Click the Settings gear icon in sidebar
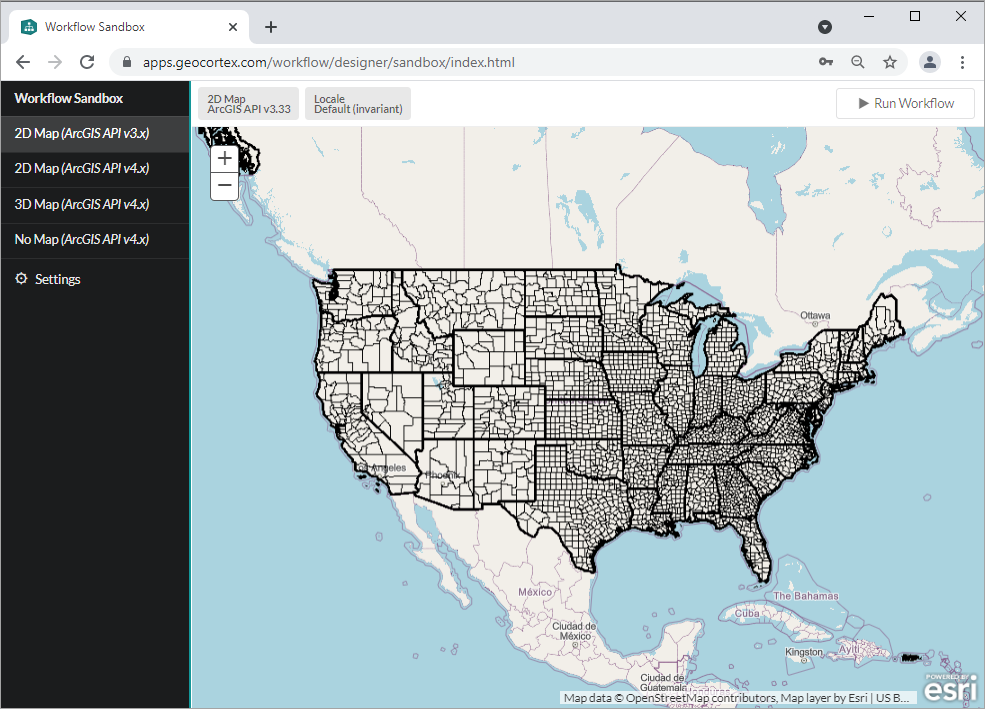The width and height of the screenshot is (985, 709). point(21,278)
